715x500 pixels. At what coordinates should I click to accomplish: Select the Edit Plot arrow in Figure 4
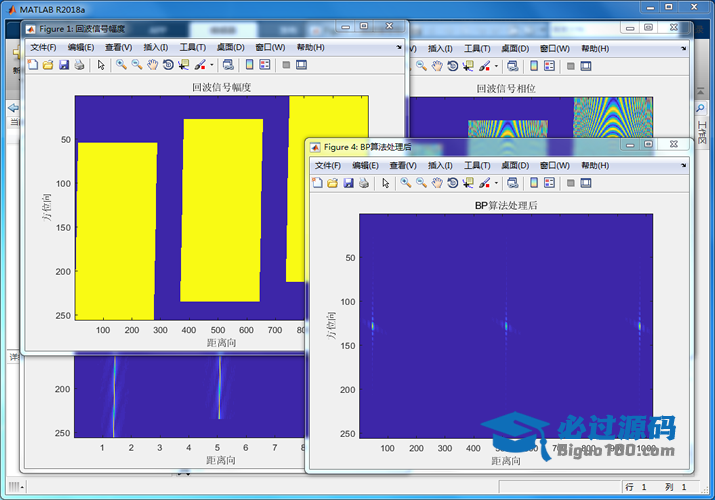pos(385,183)
